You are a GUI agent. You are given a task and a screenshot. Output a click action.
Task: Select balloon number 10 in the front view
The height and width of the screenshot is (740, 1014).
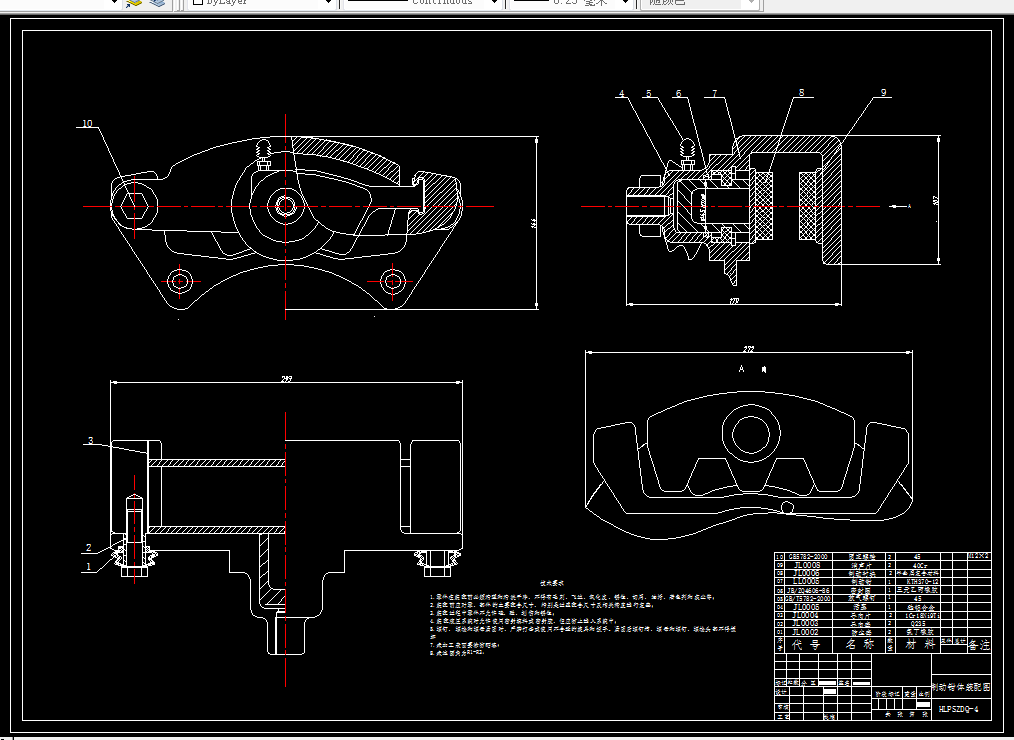(x=87, y=123)
